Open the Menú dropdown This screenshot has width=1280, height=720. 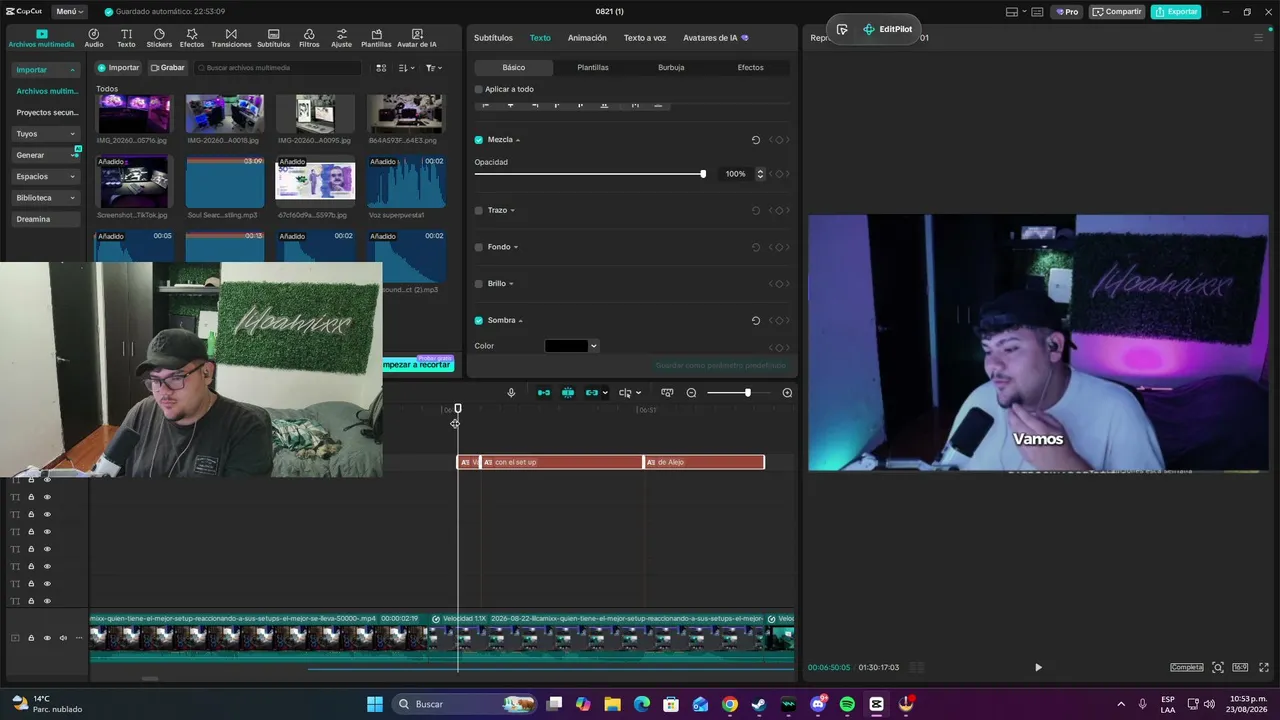(x=70, y=12)
